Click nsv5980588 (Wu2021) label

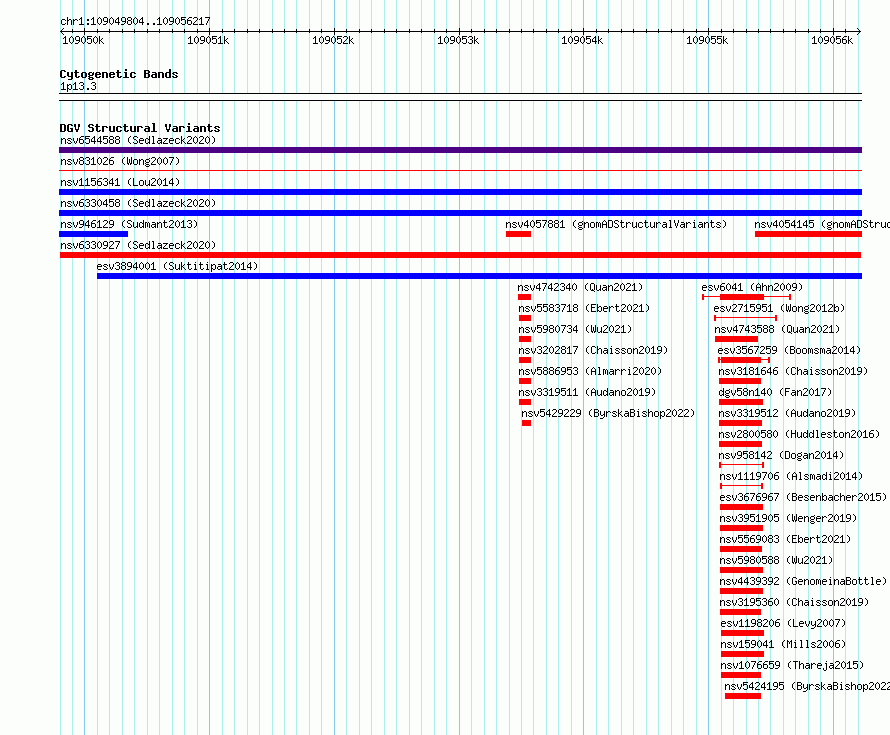(776, 560)
